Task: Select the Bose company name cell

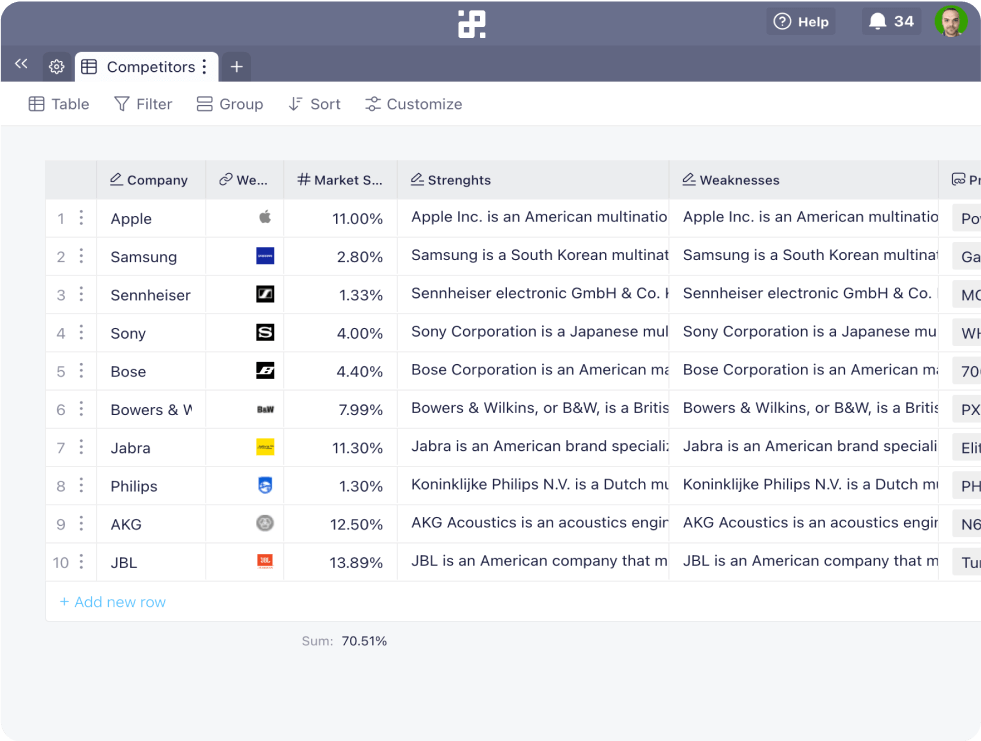Action: point(151,371)
